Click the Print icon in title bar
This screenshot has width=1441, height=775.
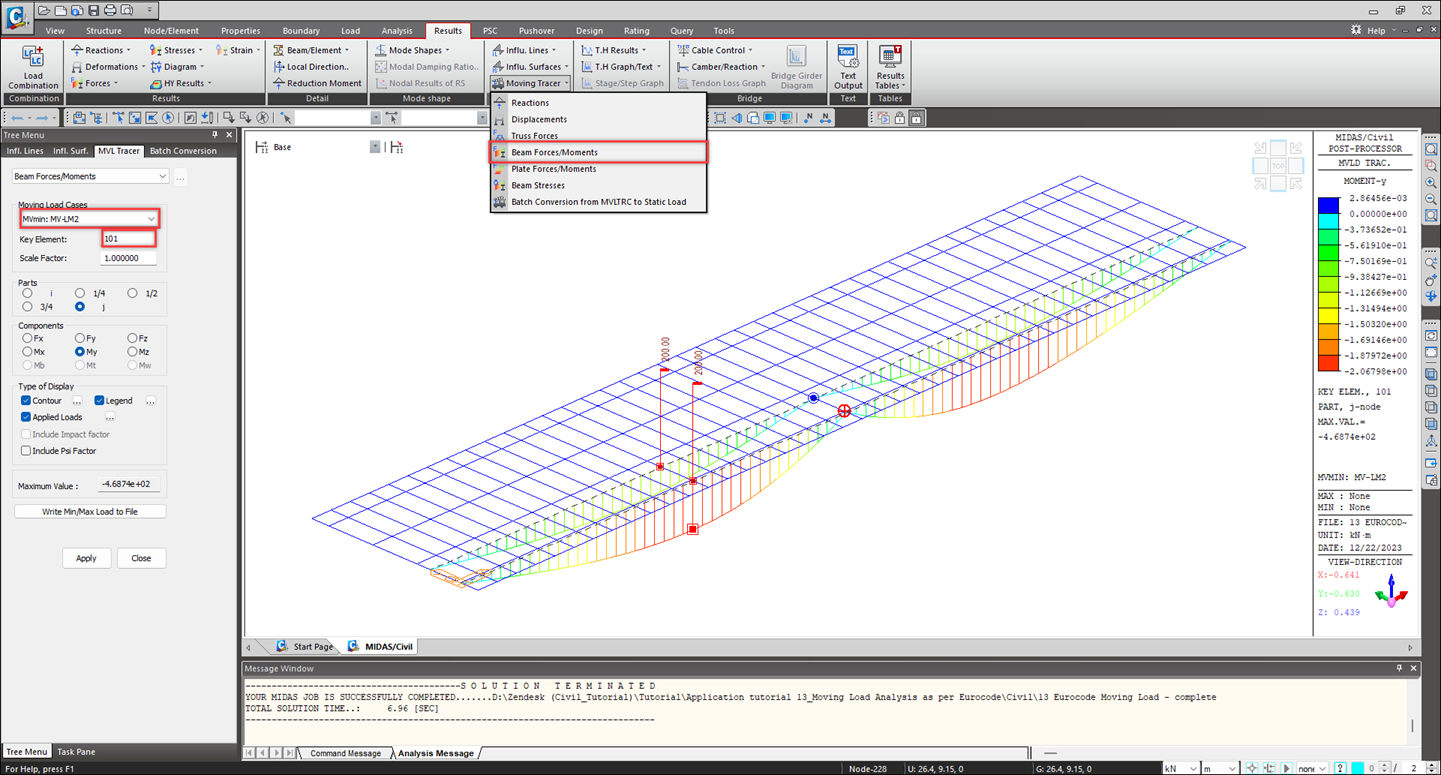110,10
